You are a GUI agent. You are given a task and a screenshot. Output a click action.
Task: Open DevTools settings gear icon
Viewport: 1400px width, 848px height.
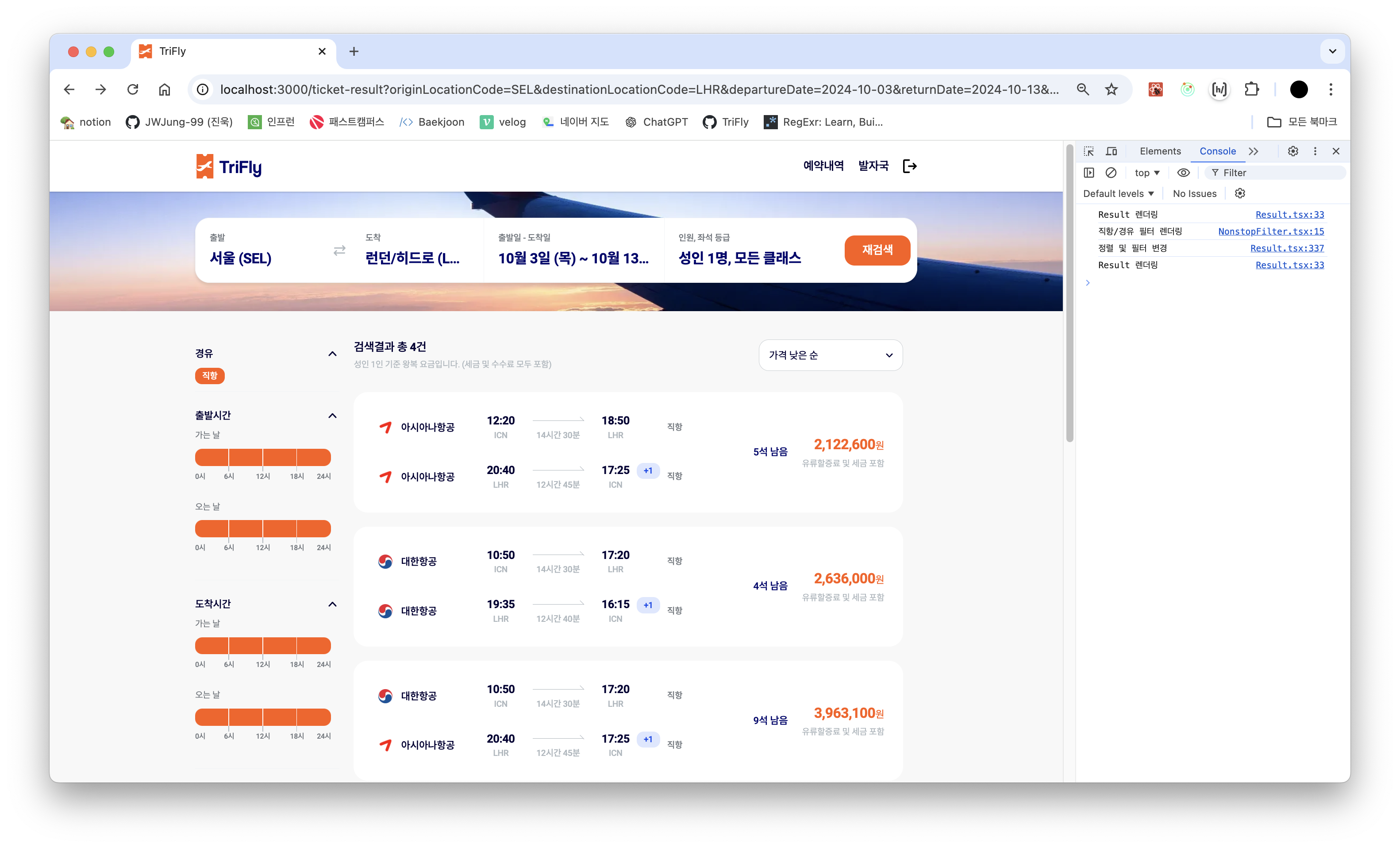1292,151
